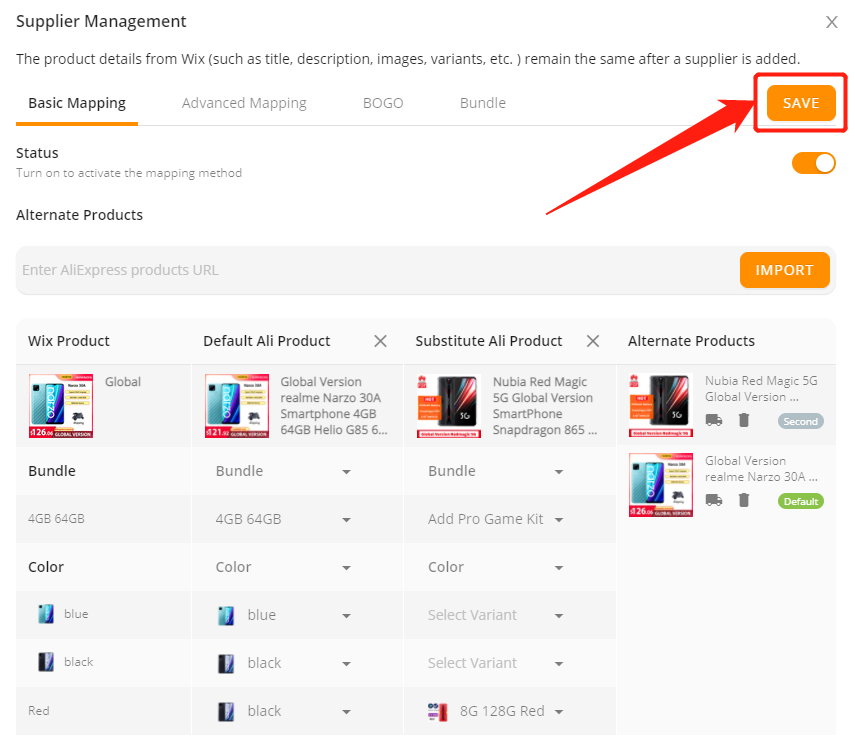Click the blue phone icon in default blue dropdown
Screen dimensions: 855x744
coord(226,615)
